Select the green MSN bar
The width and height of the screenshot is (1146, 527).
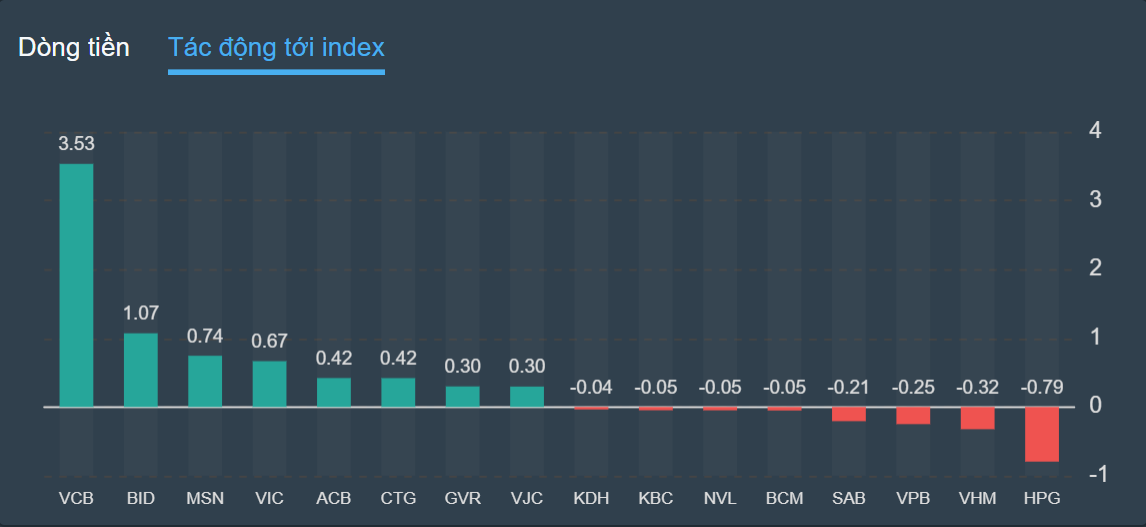205,381
